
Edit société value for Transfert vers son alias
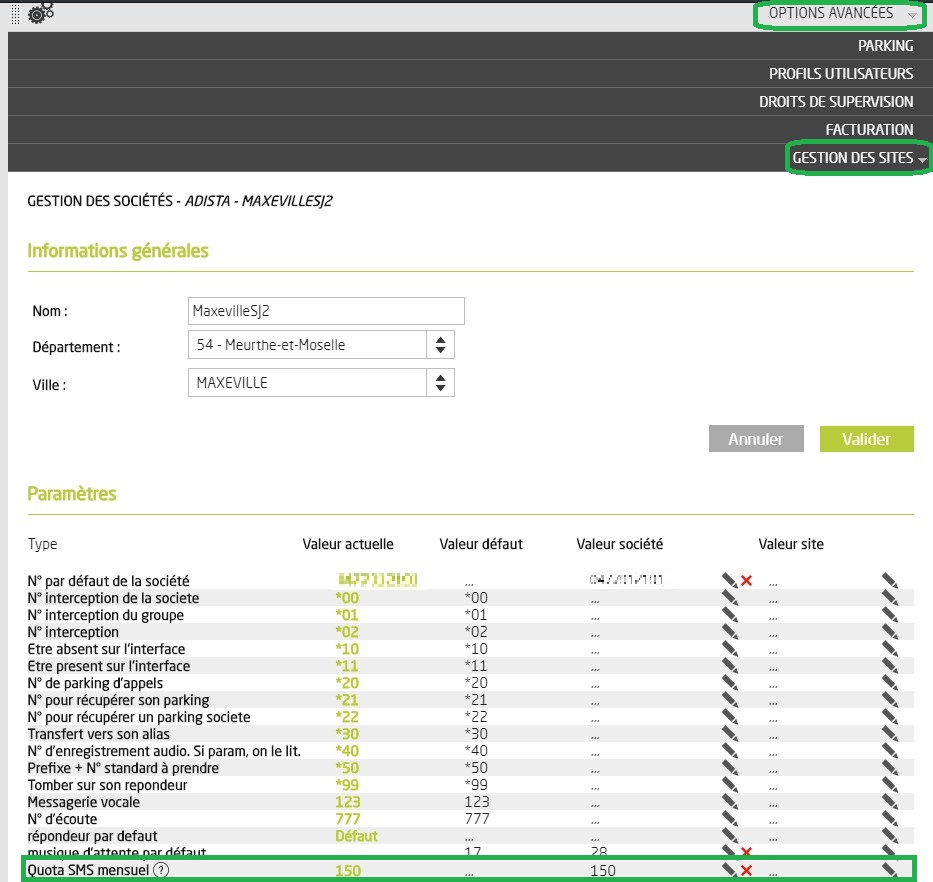click(729, 734)
